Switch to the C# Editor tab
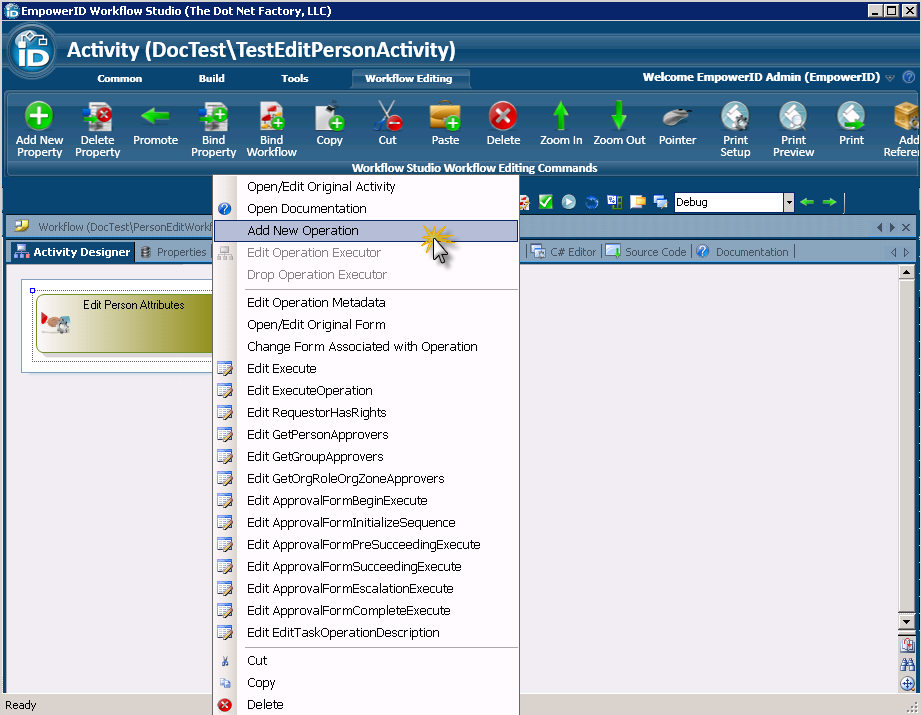Viewport: 922px width, 715px height. pyautogui.click(x=567, y=252)
